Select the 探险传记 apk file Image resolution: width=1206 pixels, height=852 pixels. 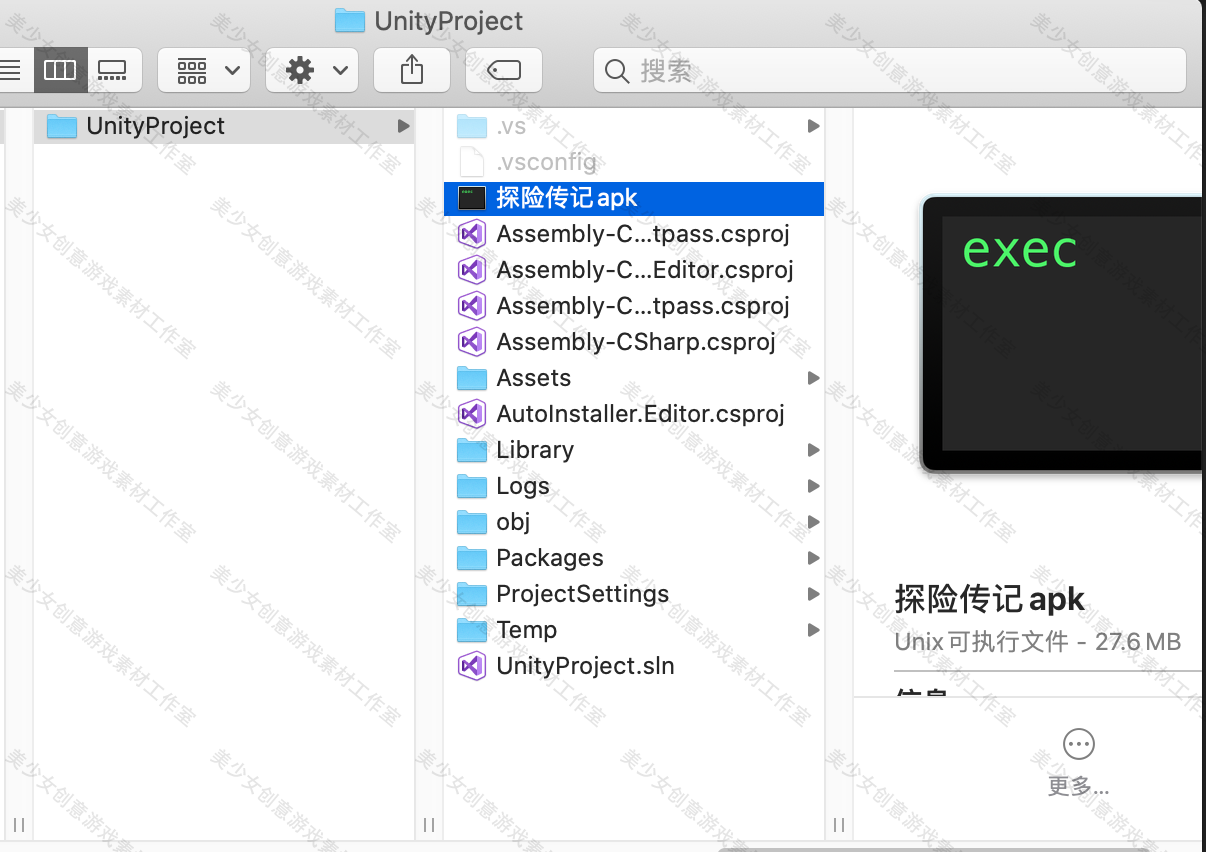coord(634,198)
